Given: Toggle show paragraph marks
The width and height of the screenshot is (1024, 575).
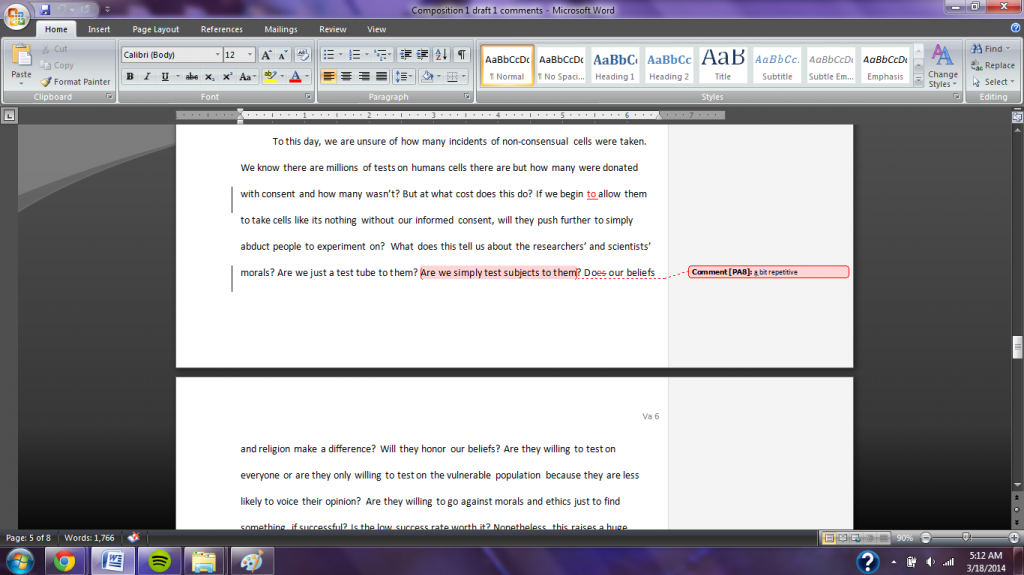Looking at the screenshot, I should [x=462, y=55].
